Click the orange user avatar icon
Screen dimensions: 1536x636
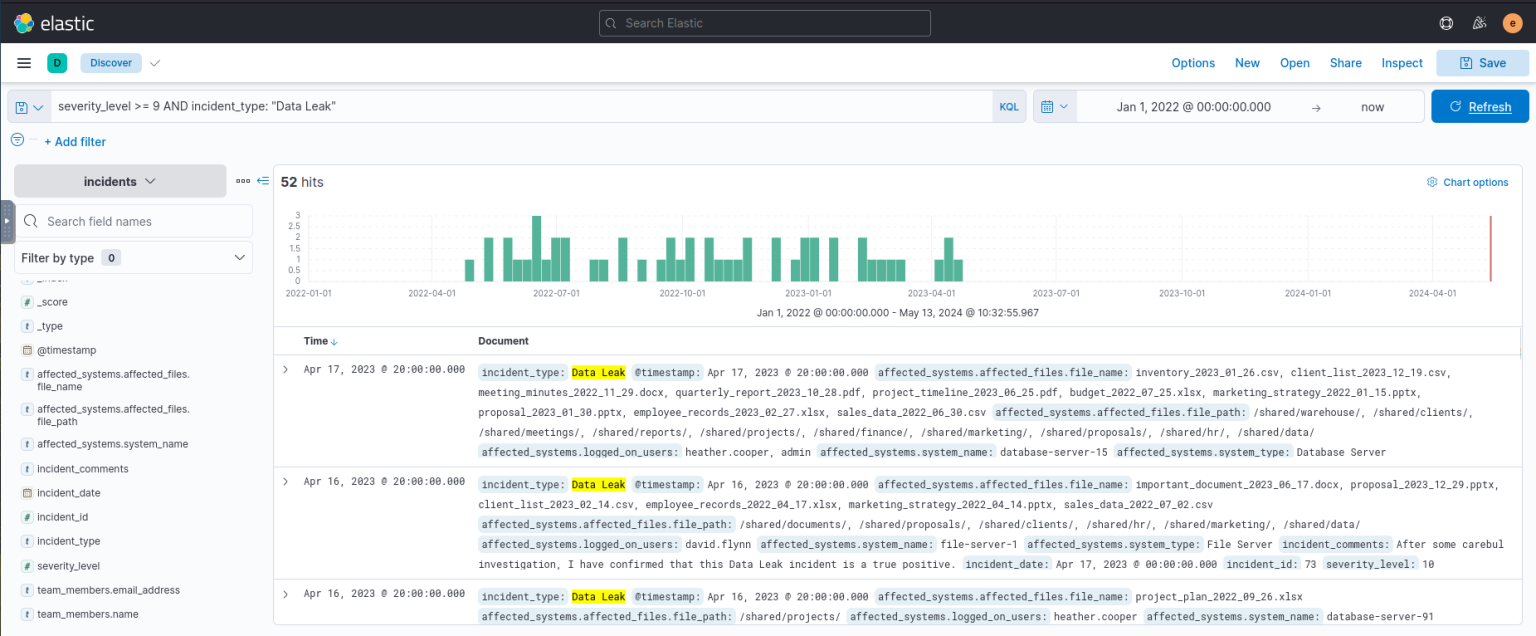click(1512, 22)
